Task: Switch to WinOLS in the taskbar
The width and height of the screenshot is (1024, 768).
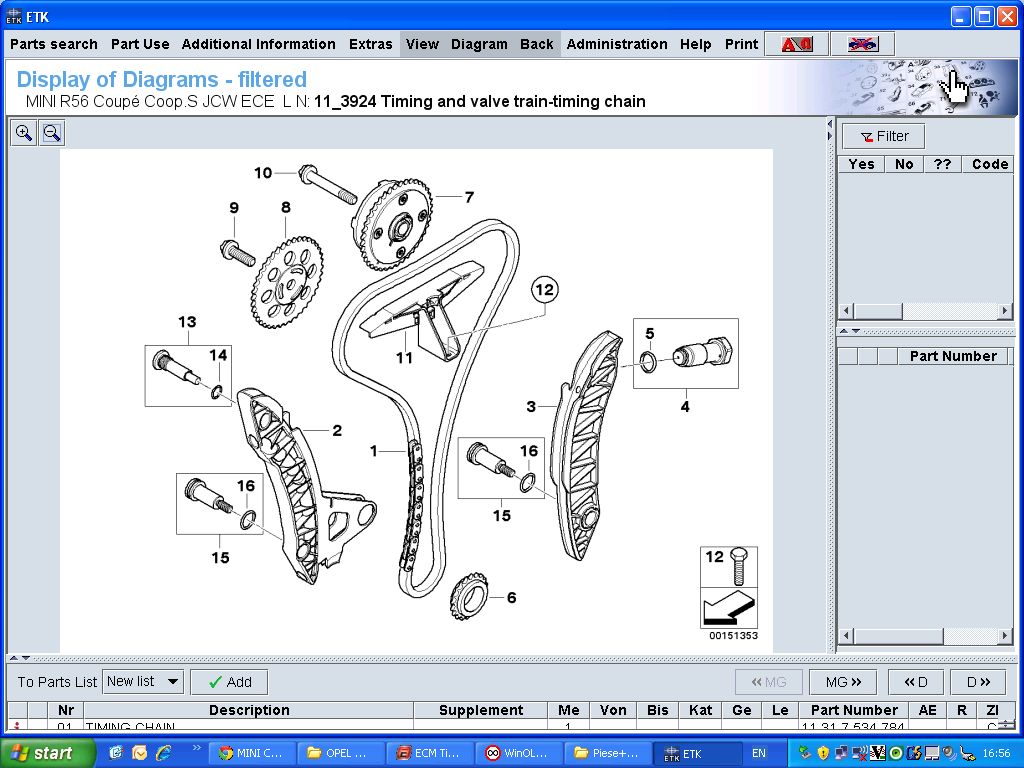Action: 519,753
